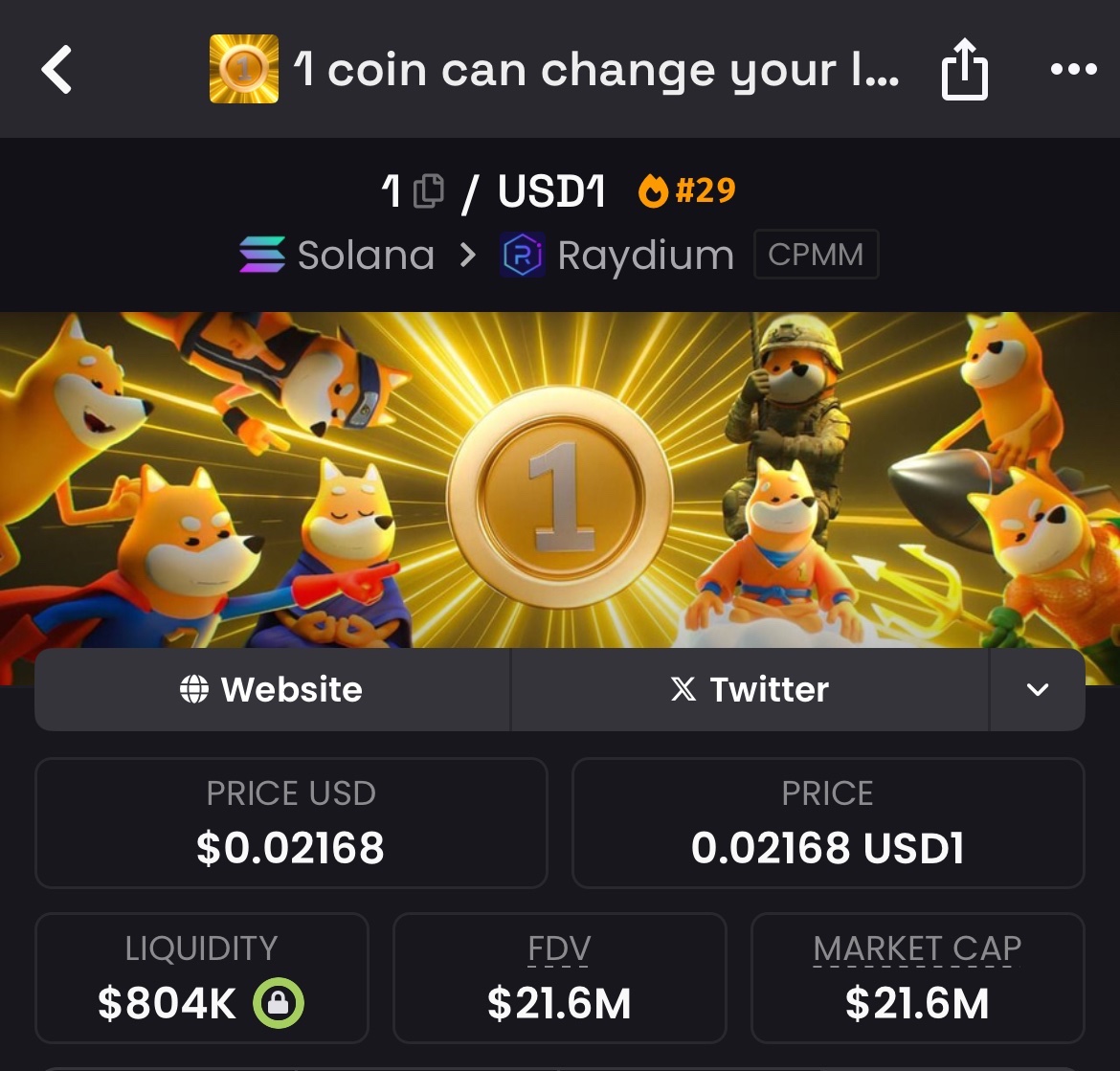The width and height of the screenshot is (1120, 1071).
Task: Tap the Price USD box
Action: point(291,822)
